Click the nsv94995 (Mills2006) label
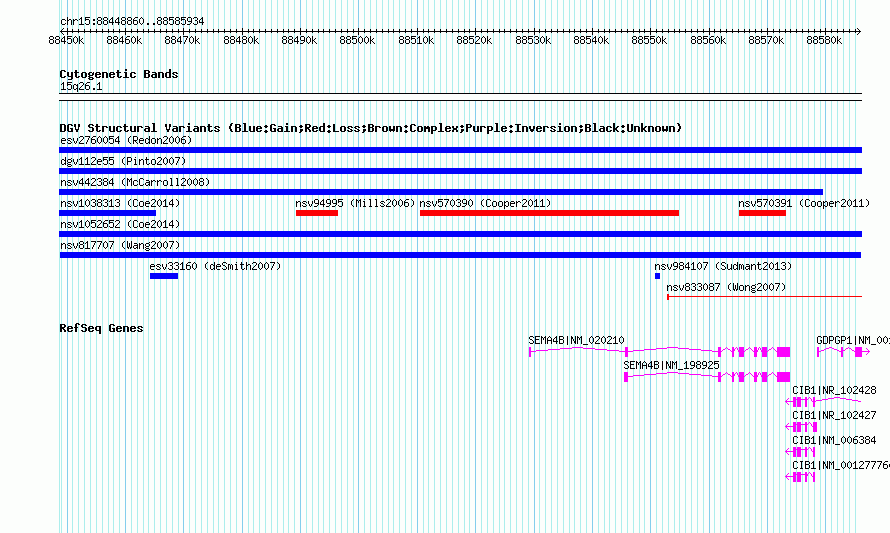This screenshot has height=533, width=890. [355, 203]
